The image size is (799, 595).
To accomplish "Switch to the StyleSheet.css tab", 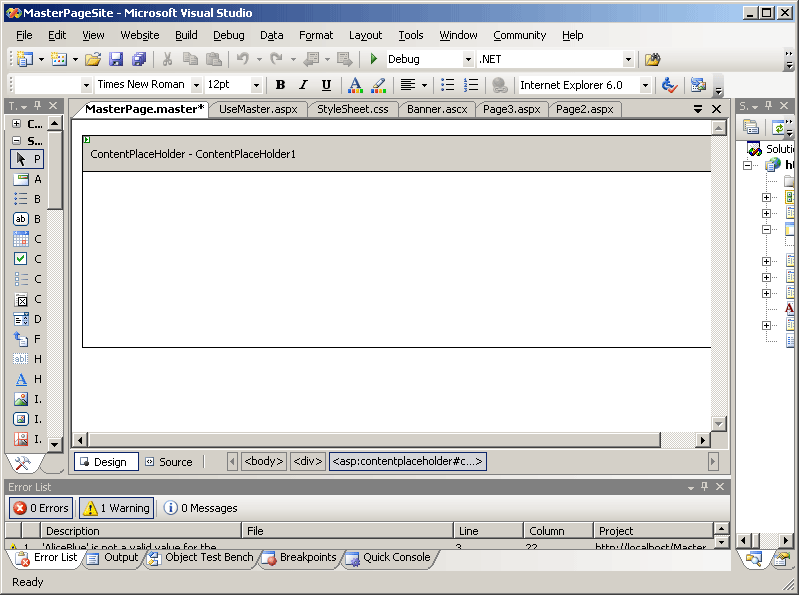I will tap(353, 109).
